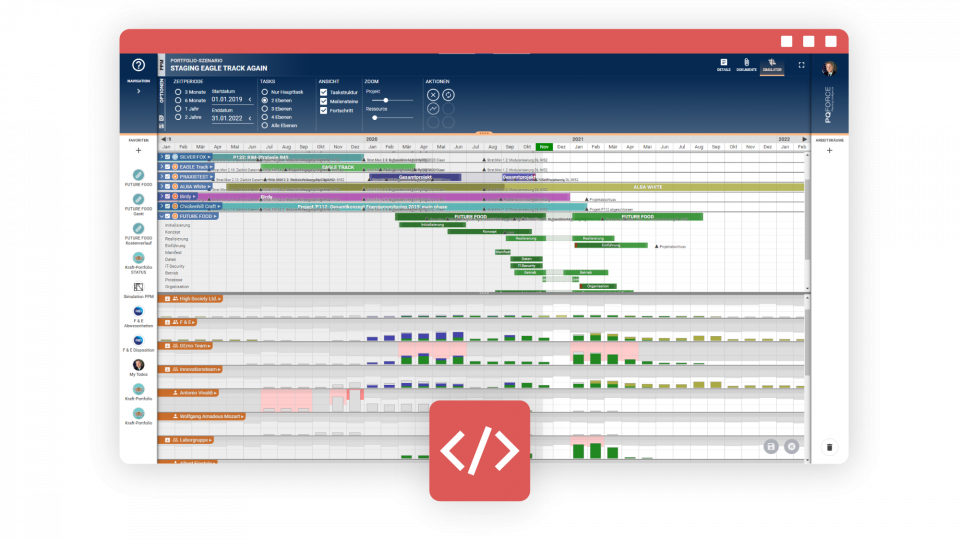Open My Todos favorite
Screen dimensions: 960x540
138,365
